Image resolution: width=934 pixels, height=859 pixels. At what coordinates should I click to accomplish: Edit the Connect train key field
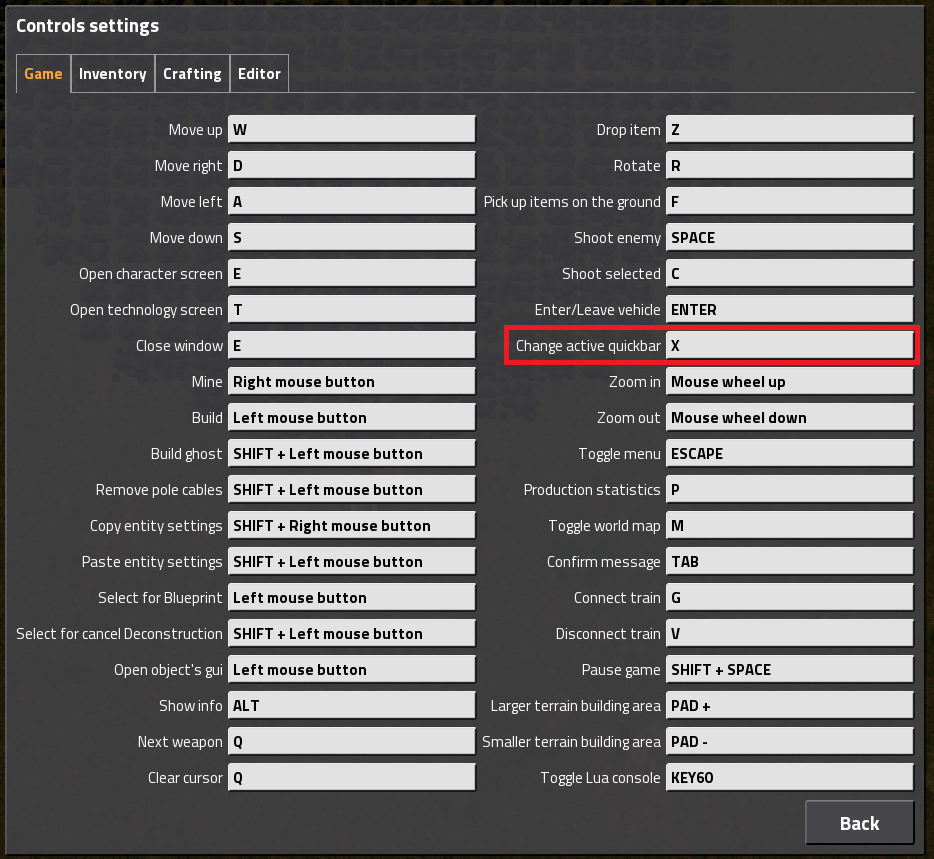[789, 597]
